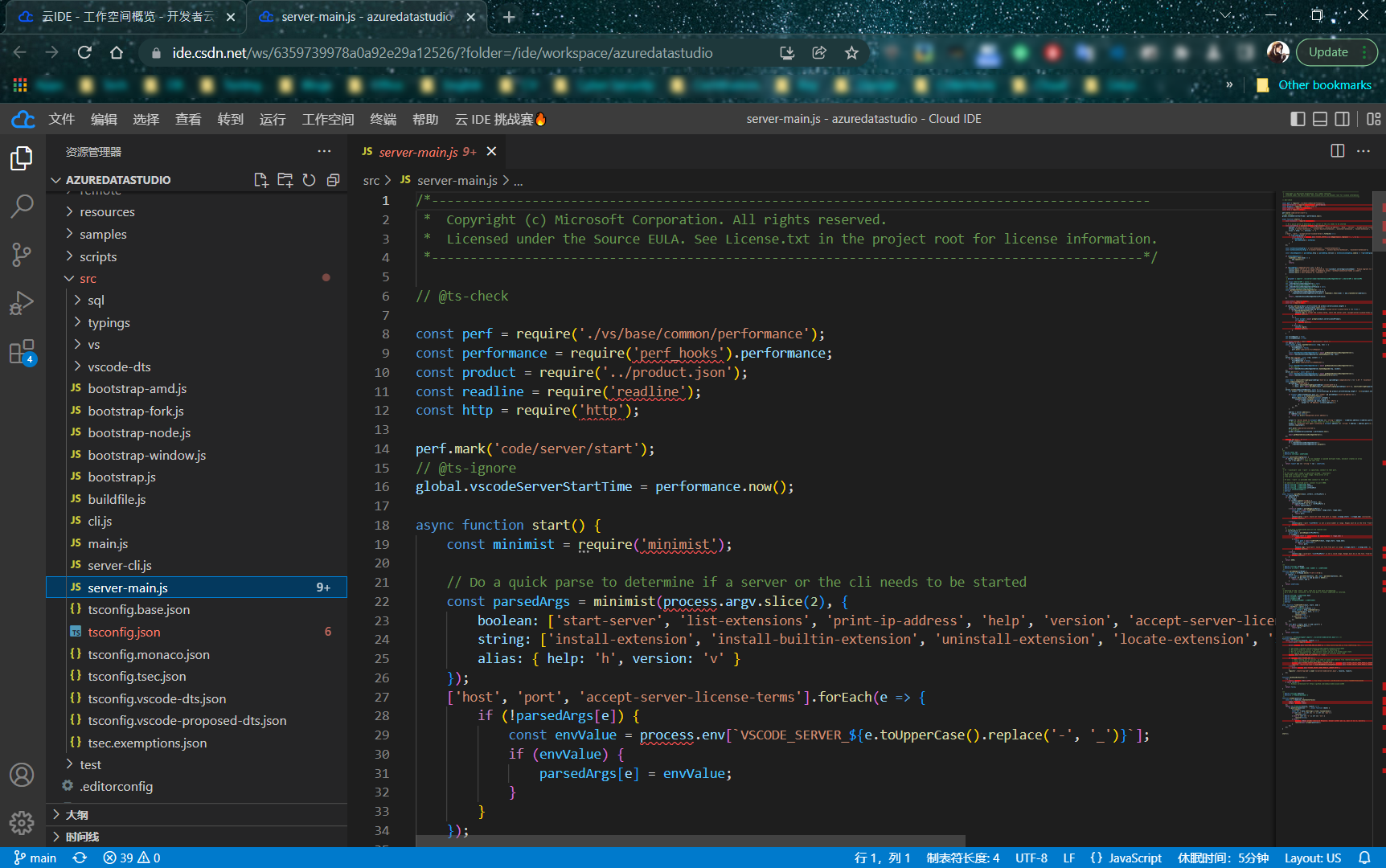This screenshot has height=868, width=1386.
Task: Open a new browser tab
Action: pyautogui.click(x=509, y=16)
